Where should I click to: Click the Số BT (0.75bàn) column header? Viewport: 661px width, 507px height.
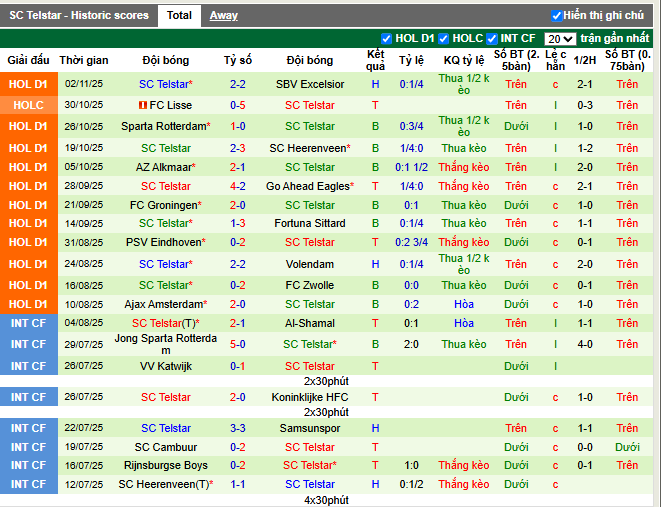(x=628, y=60)
